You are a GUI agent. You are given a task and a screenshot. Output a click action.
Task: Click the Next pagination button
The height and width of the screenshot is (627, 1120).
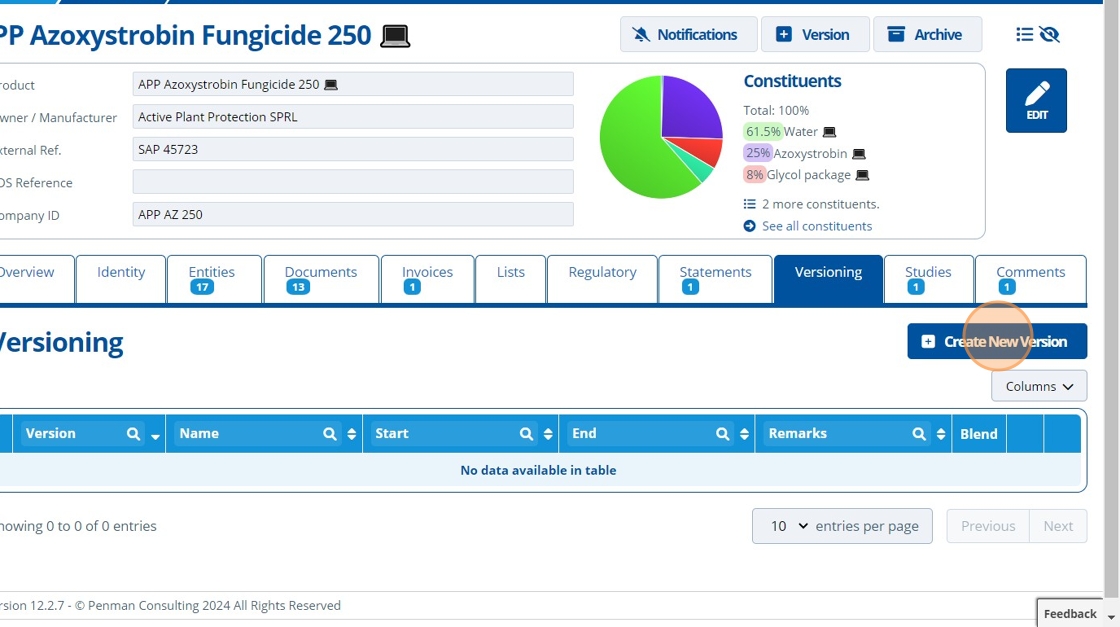coord(1058,526)
